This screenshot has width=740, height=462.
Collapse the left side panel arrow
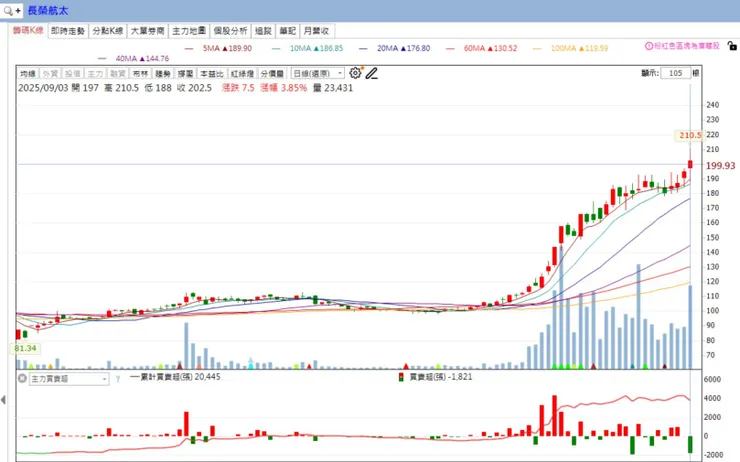(x=3, y=400)
